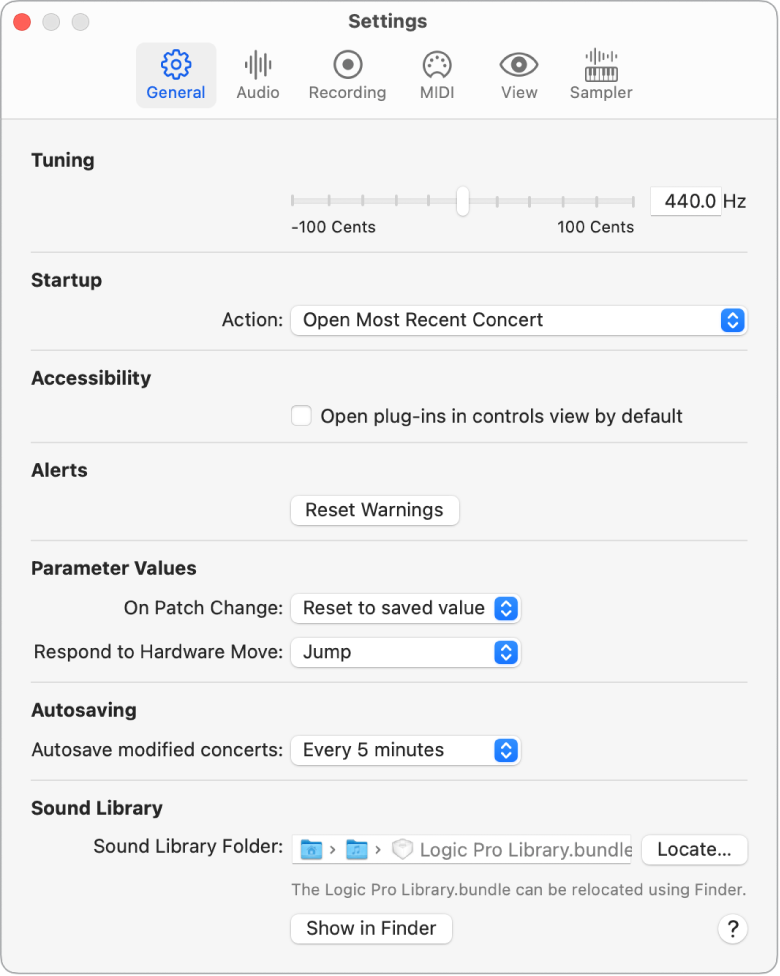Switch to the Recording settings icon

(347, 73)
